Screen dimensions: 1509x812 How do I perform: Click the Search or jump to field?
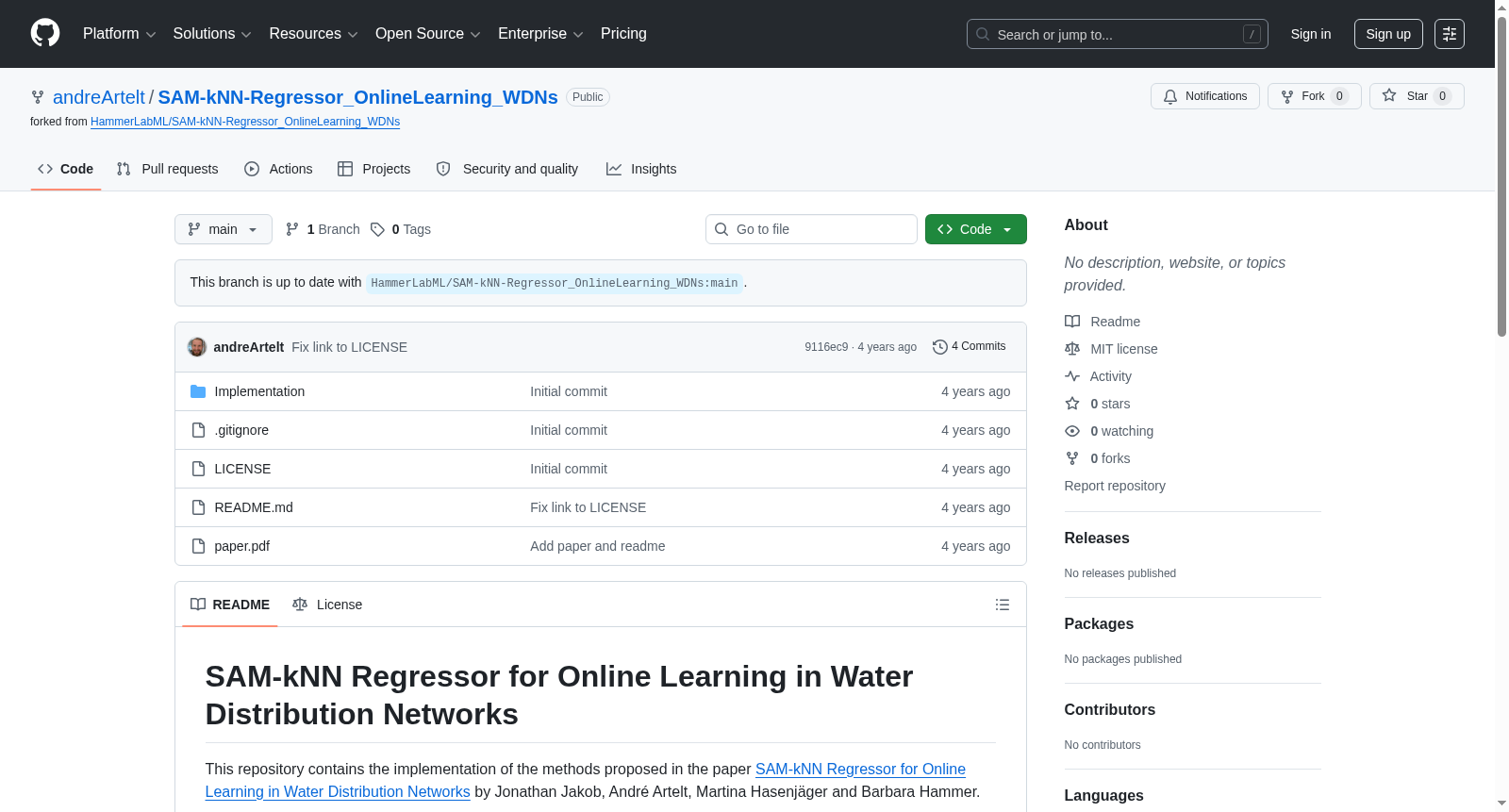click(1118, 34)
